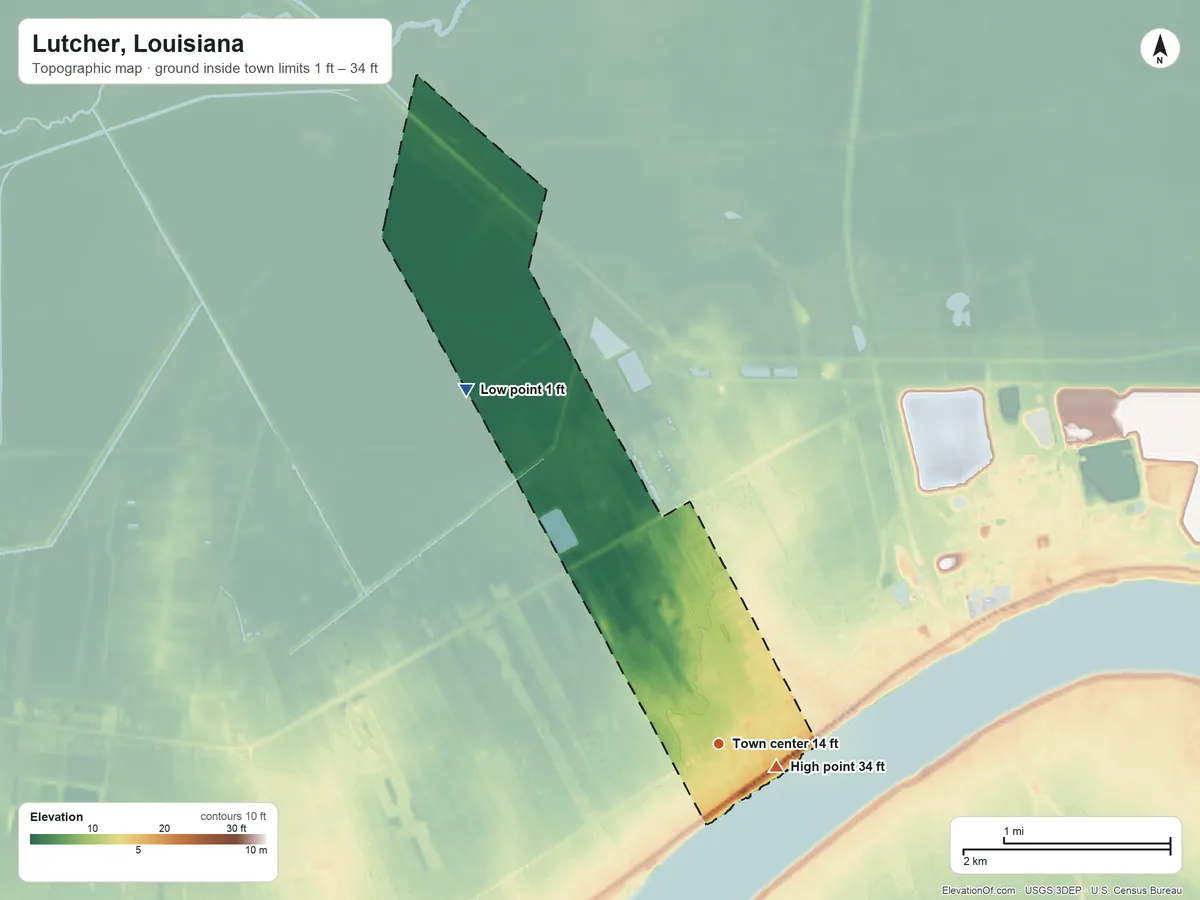
Task: Click the "Low point 1 ft" label
Action: 523,390
